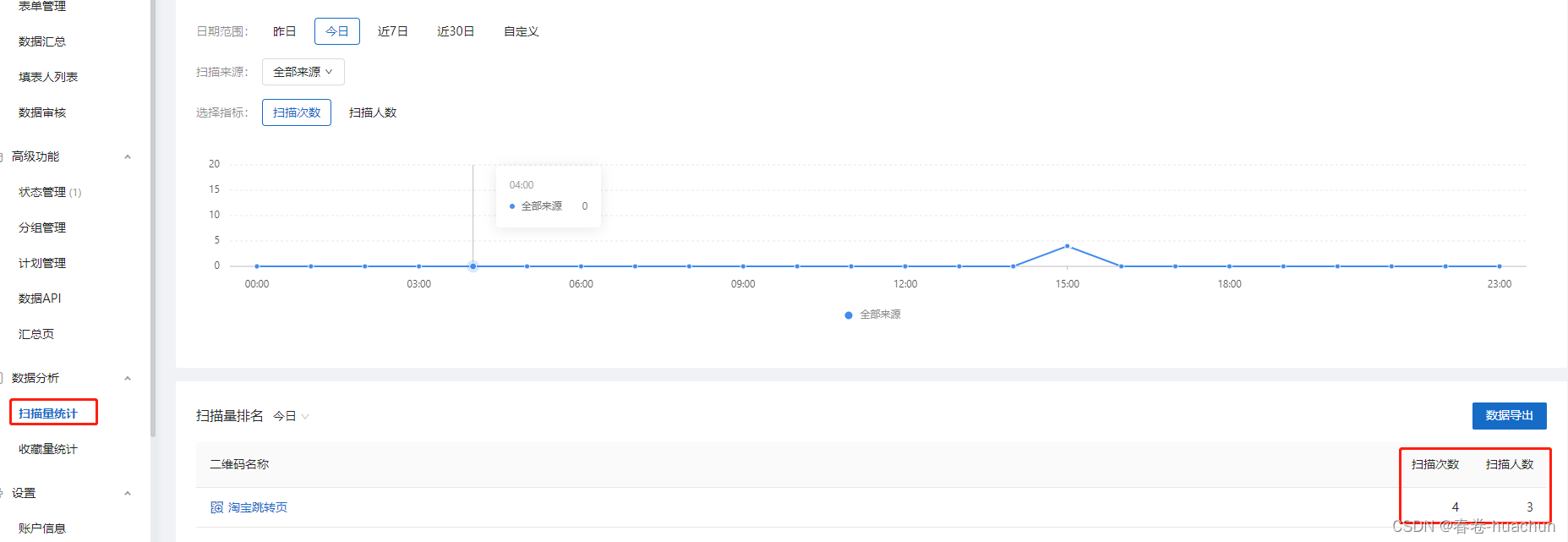Open 填表人列表 in sidebar

coord(48,77)
